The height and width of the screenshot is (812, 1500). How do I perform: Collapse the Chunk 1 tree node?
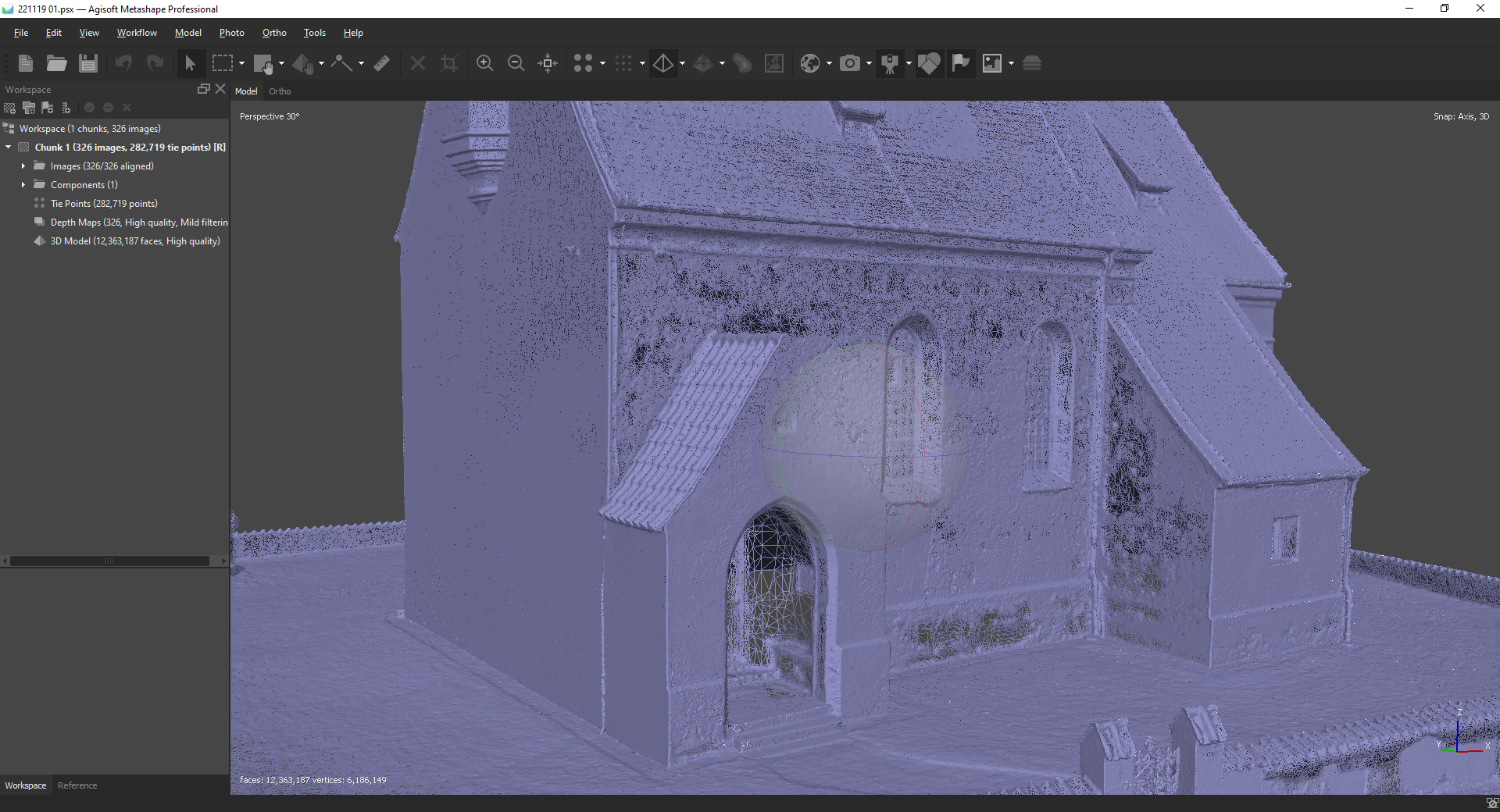[x=9, y=148]
